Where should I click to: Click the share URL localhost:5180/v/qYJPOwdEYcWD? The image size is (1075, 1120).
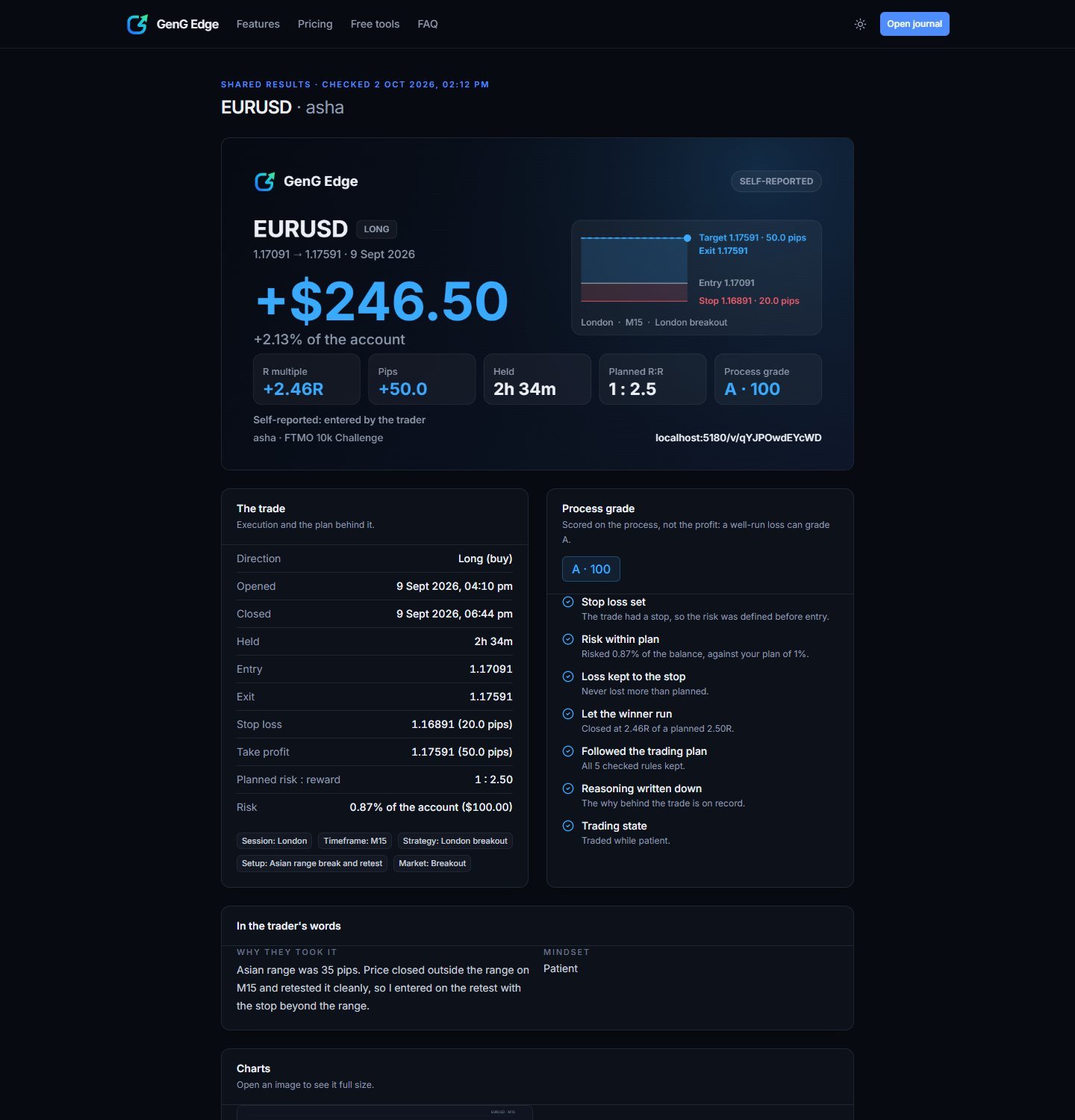point(738,438)
